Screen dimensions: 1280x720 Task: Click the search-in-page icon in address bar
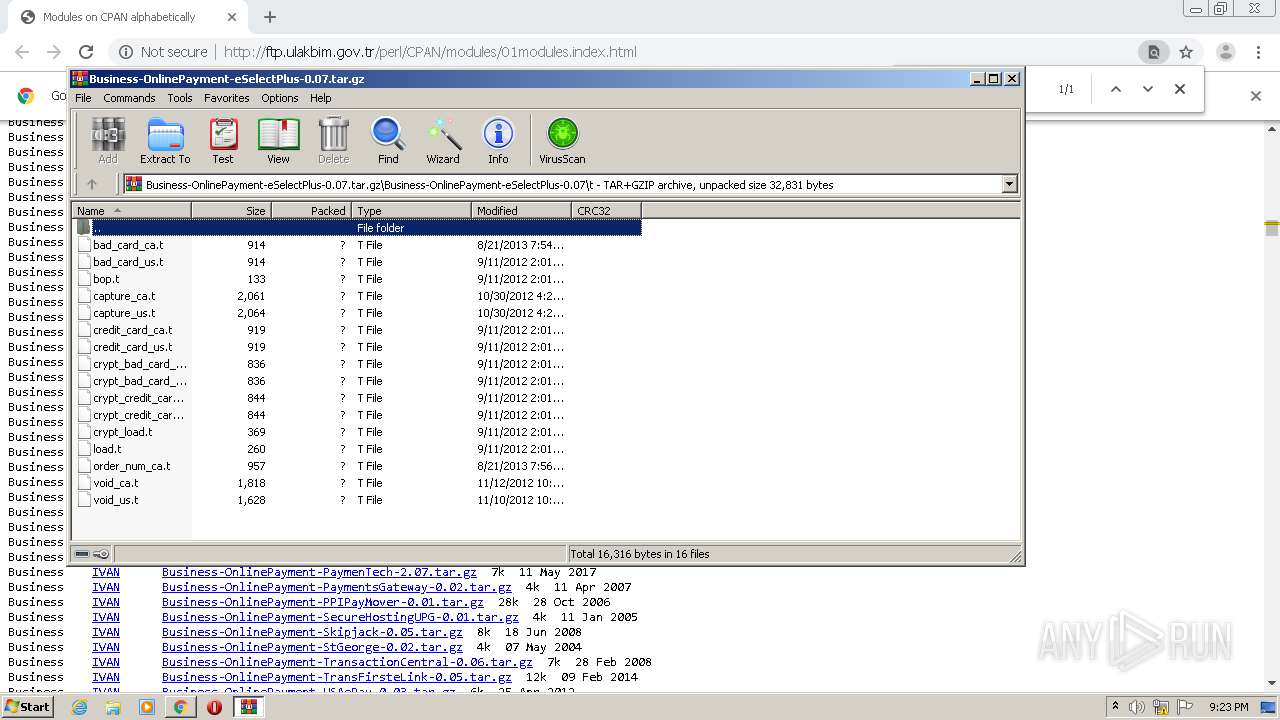1153,52
